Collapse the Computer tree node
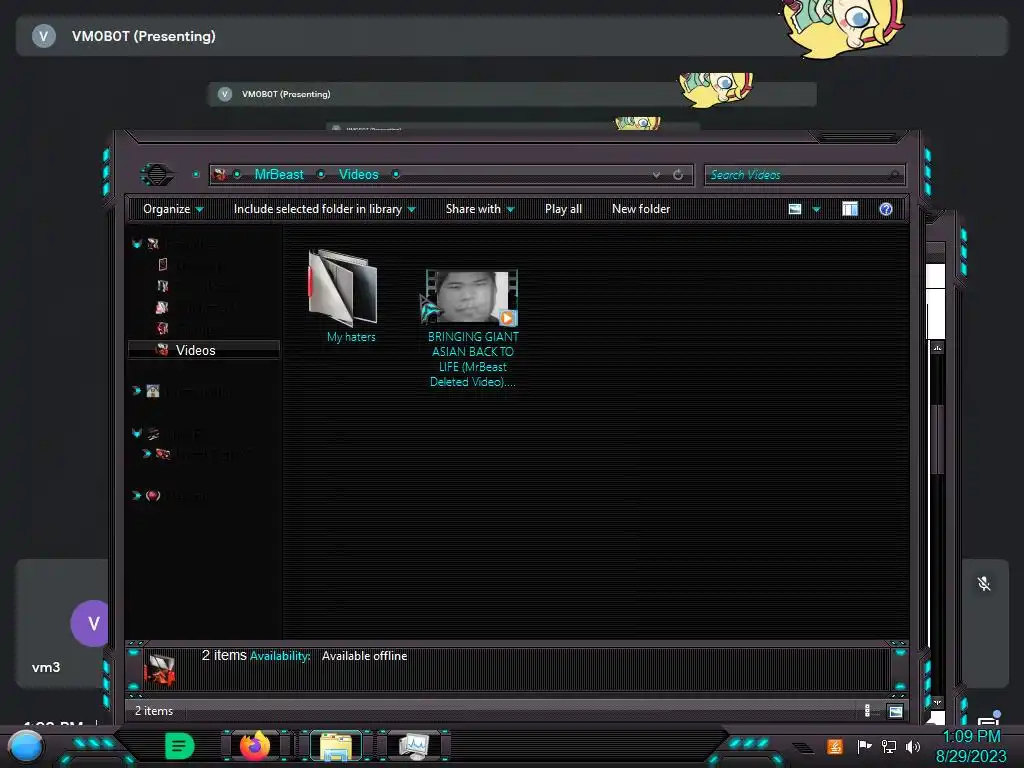Screen dimensions: 1024x768 [x=136, y=433]
